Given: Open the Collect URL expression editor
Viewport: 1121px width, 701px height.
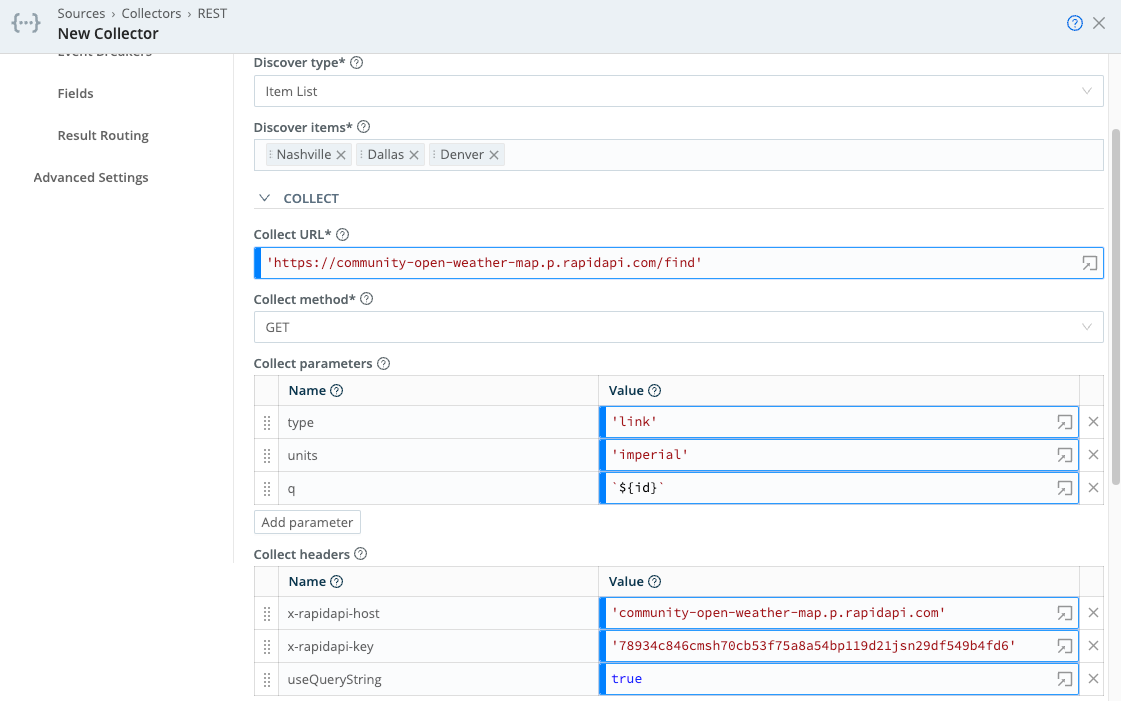Looking at the screenshot, I should tap(1087, 262).
